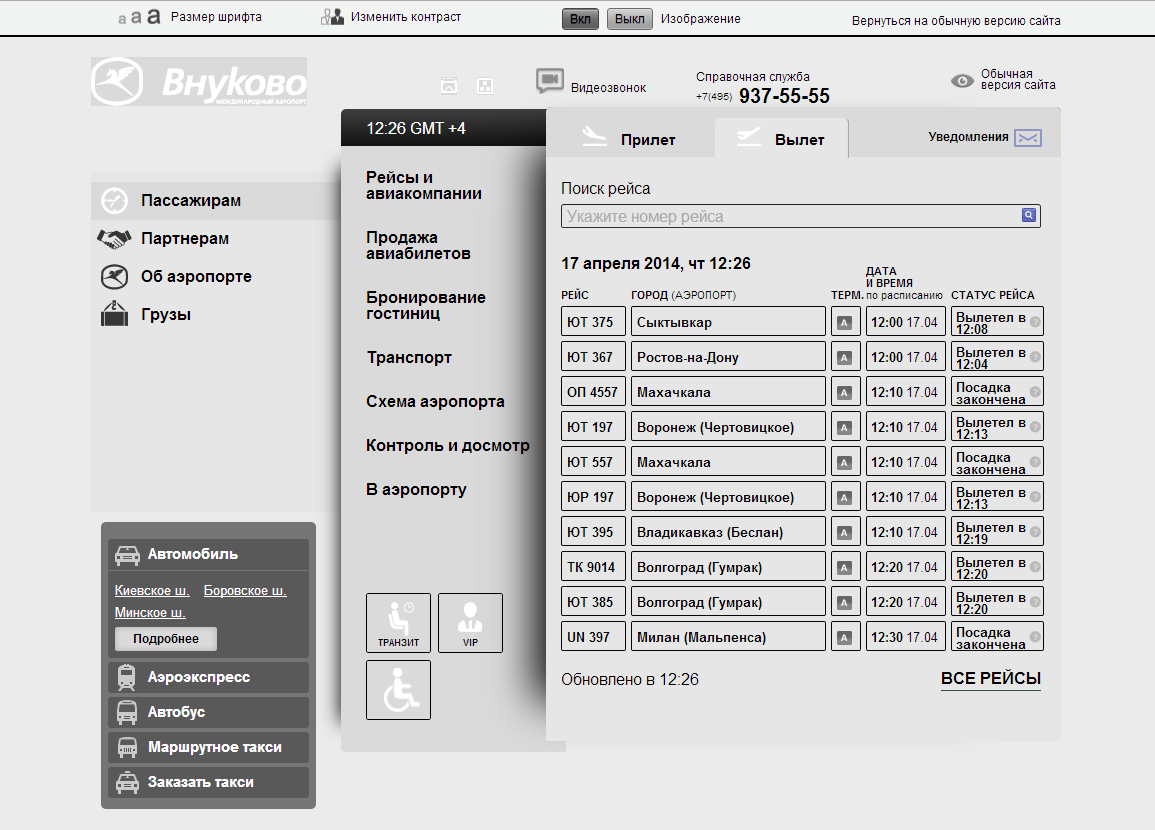
Task: Toggle contrast with Изменить контраст
Action: [392, 17]
